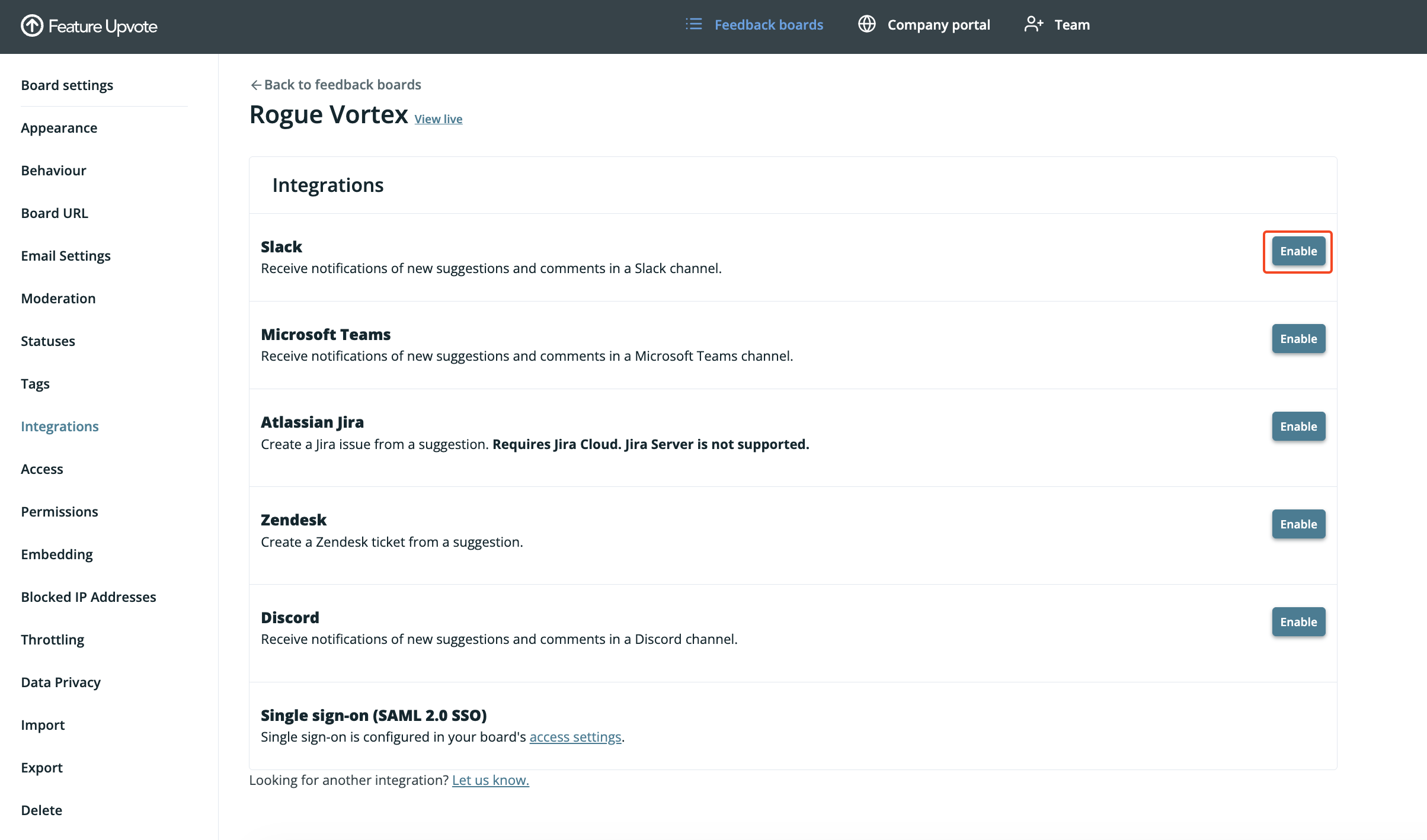Enable the Discord integration
The width and height of the screenshot is (1427, 840).
pos(1298,622)
